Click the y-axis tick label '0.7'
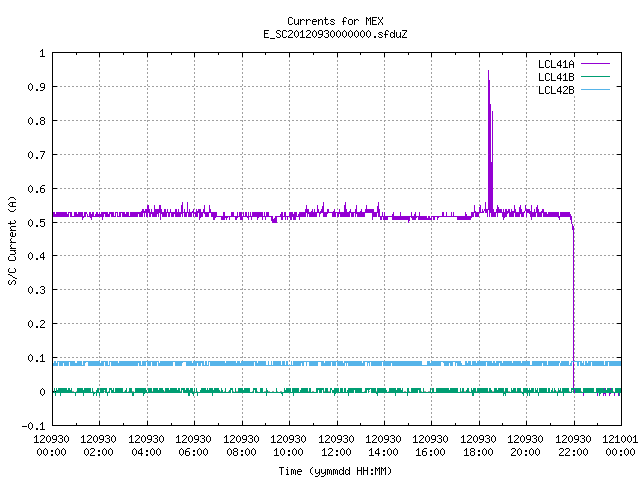This screenshot has width=640, height=480. [36, 155]
